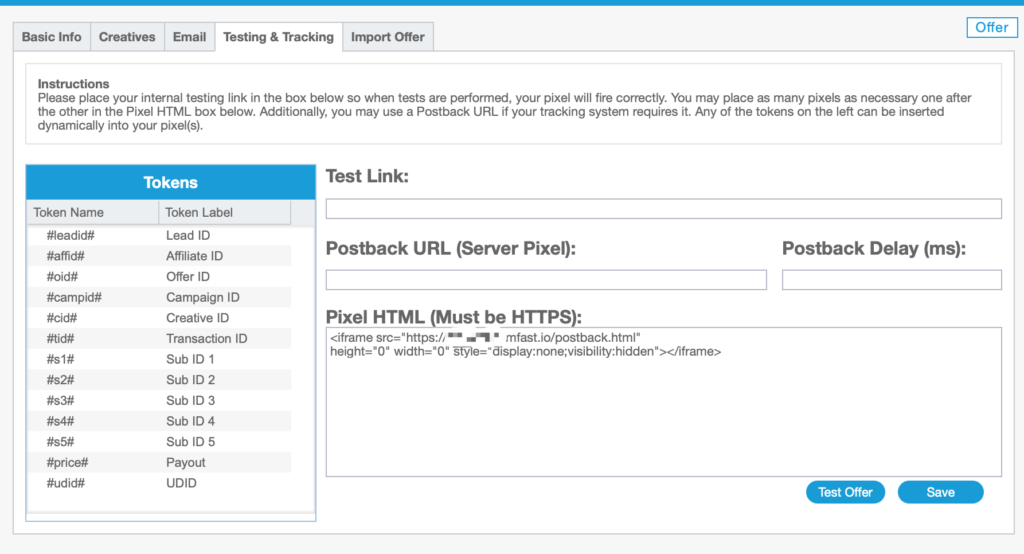The height and width of the screenshot is (554, 1024).
Task: Click the Offer button at top right
Action: pyautogui.click(x=991, y=27)
